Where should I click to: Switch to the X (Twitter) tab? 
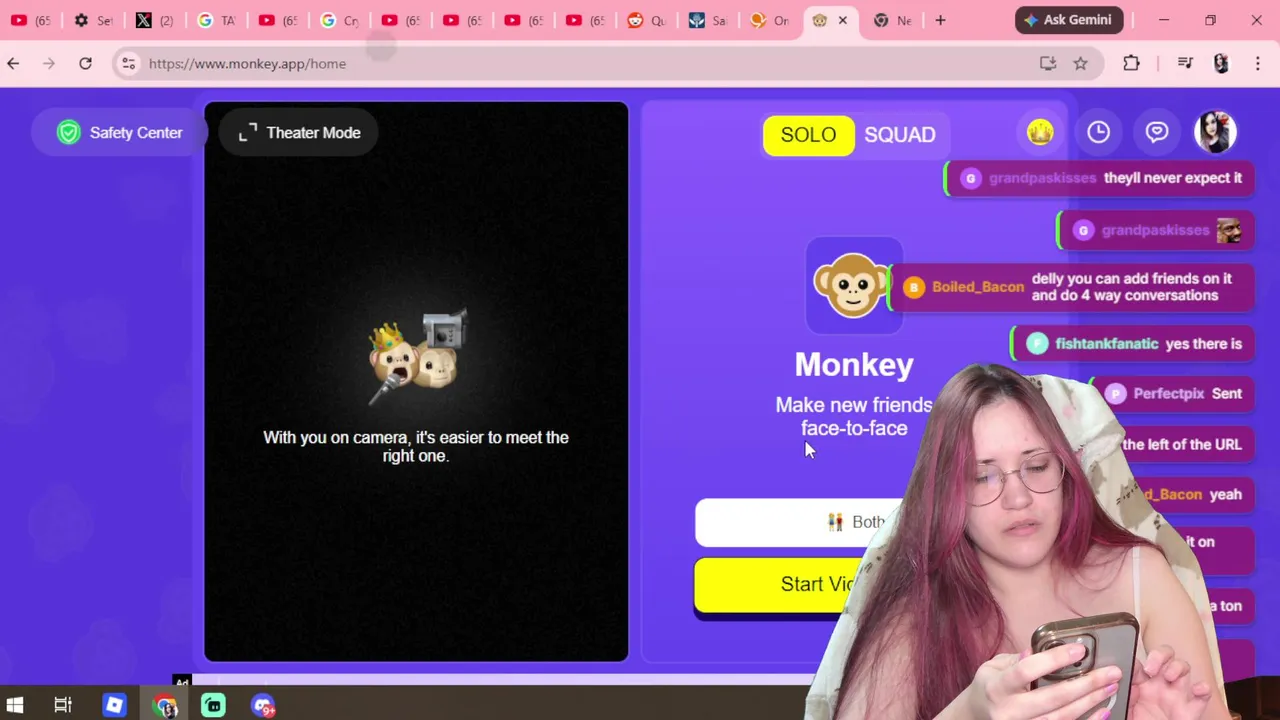pos(154,20)
